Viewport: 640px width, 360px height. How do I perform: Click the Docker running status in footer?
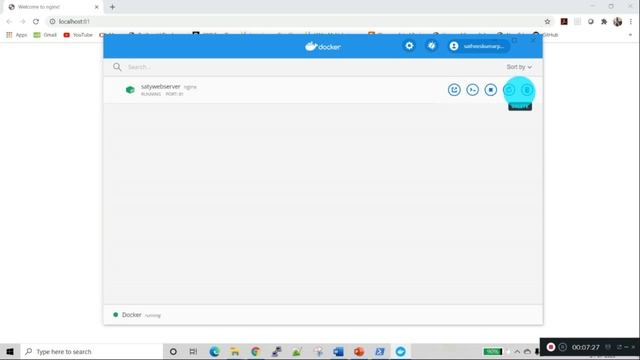pos(137,315)
